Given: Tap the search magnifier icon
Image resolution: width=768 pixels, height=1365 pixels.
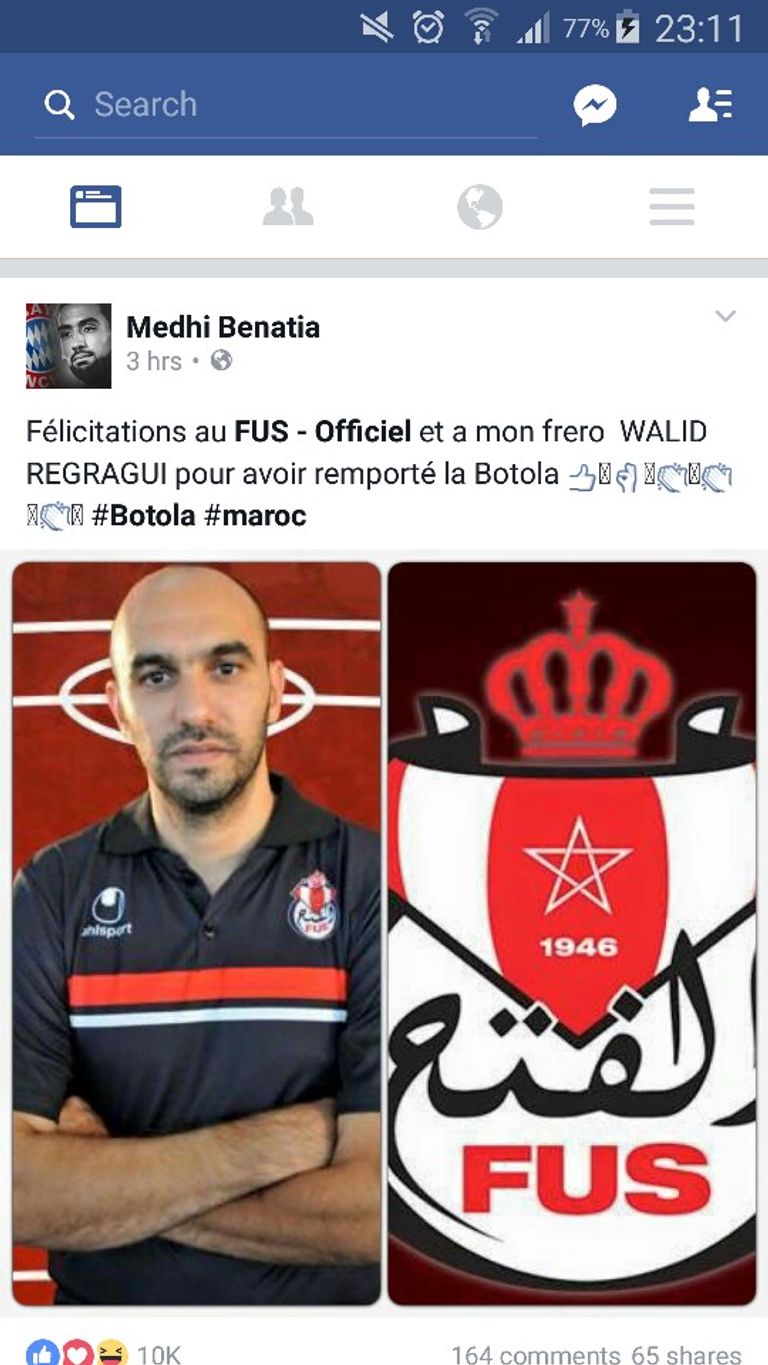Looking at the screenshot, I should pyautogui.click(x=60, y=105).
